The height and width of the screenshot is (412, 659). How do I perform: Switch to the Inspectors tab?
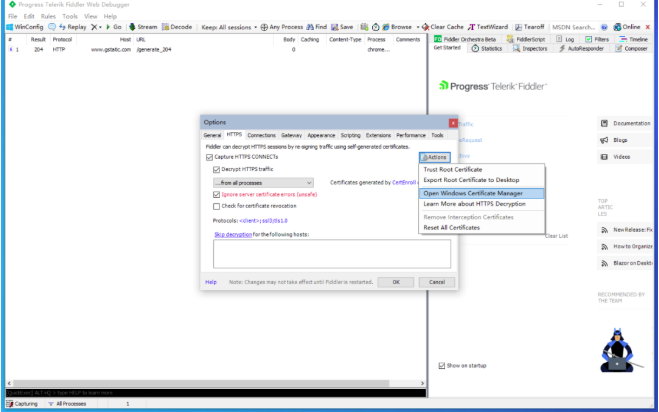click(x=530, y=49)
